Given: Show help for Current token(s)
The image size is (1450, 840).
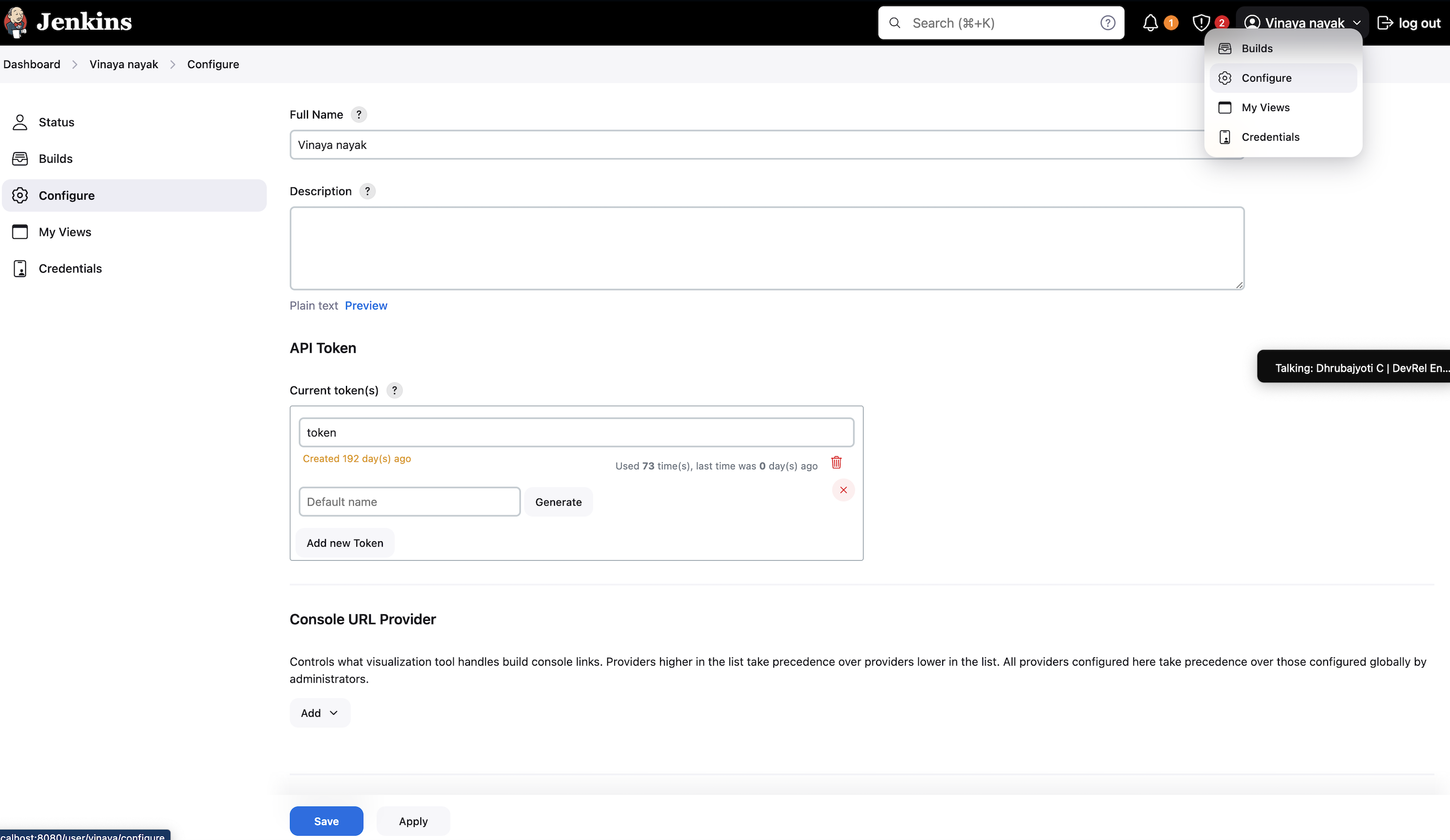Looking at the screenshot, I should click(394, 390).
